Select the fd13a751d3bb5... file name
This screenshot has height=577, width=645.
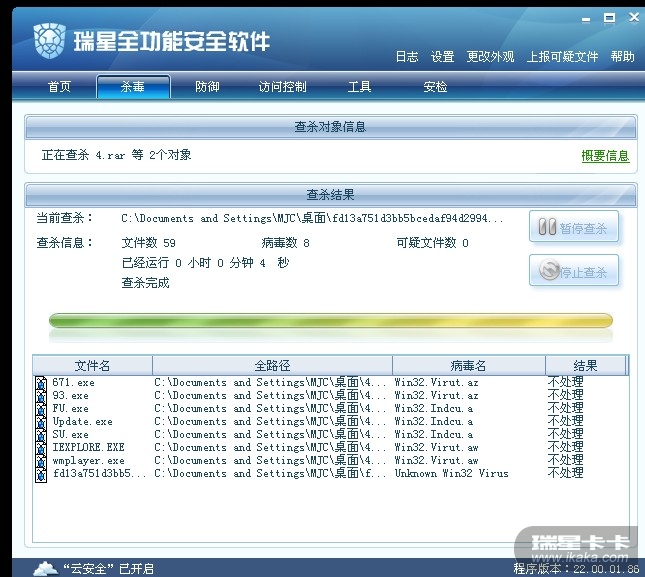click(x=100, y=474)
